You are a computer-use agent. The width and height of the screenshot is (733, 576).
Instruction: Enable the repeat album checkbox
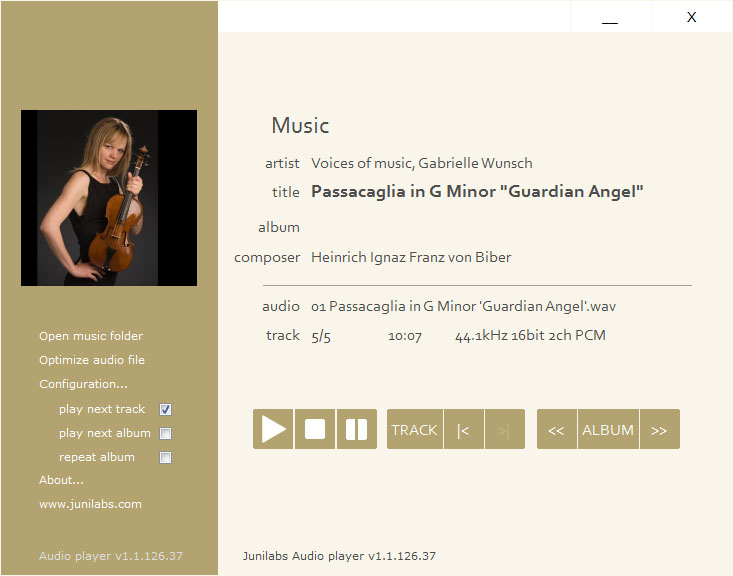coord(165,457)
